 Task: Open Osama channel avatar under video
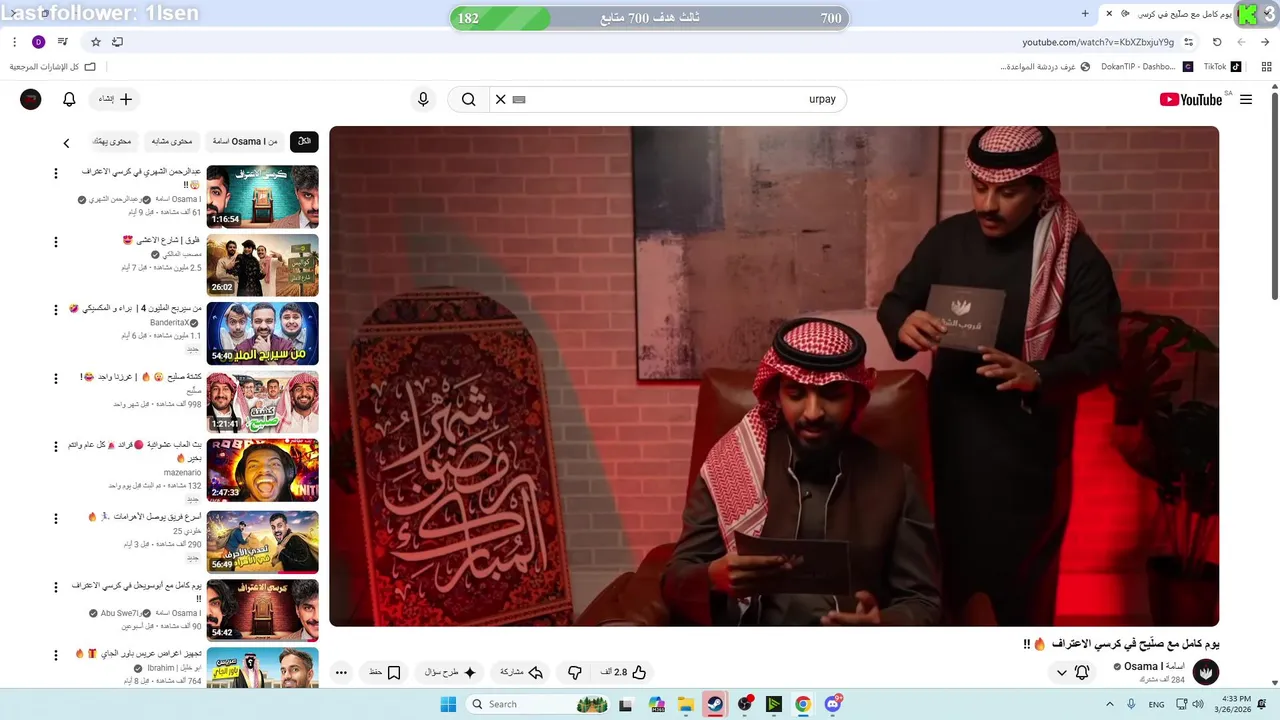[1205, 672]
